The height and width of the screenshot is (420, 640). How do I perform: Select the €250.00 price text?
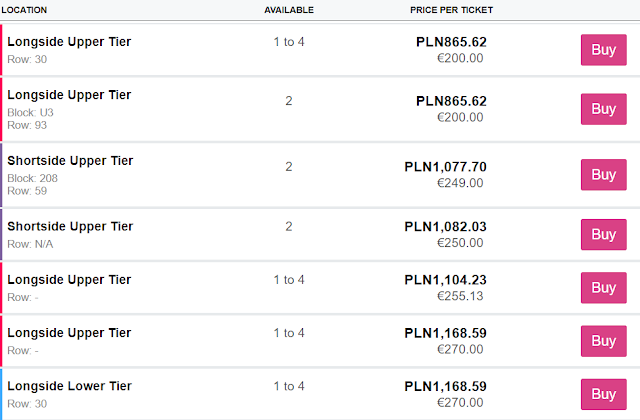tap(460, 243)
